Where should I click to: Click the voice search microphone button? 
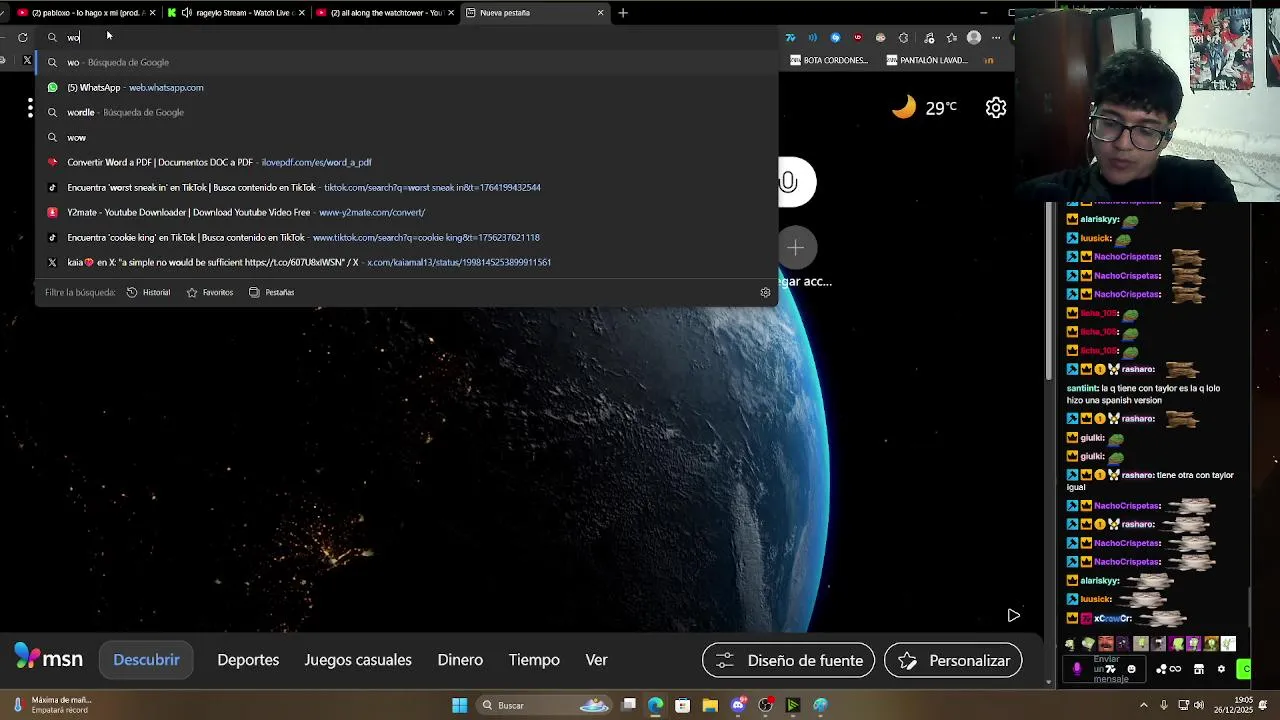790,182
